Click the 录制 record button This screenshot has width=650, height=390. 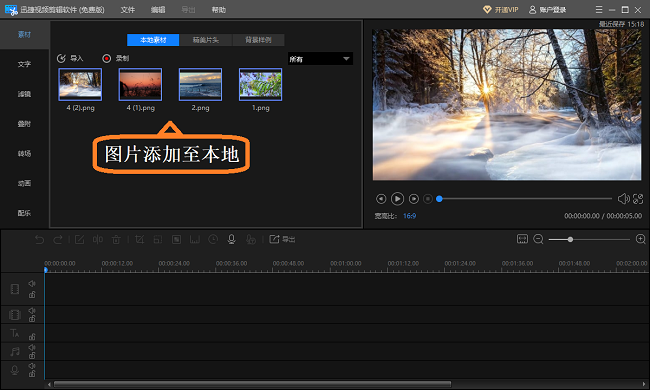coord(116,58)
